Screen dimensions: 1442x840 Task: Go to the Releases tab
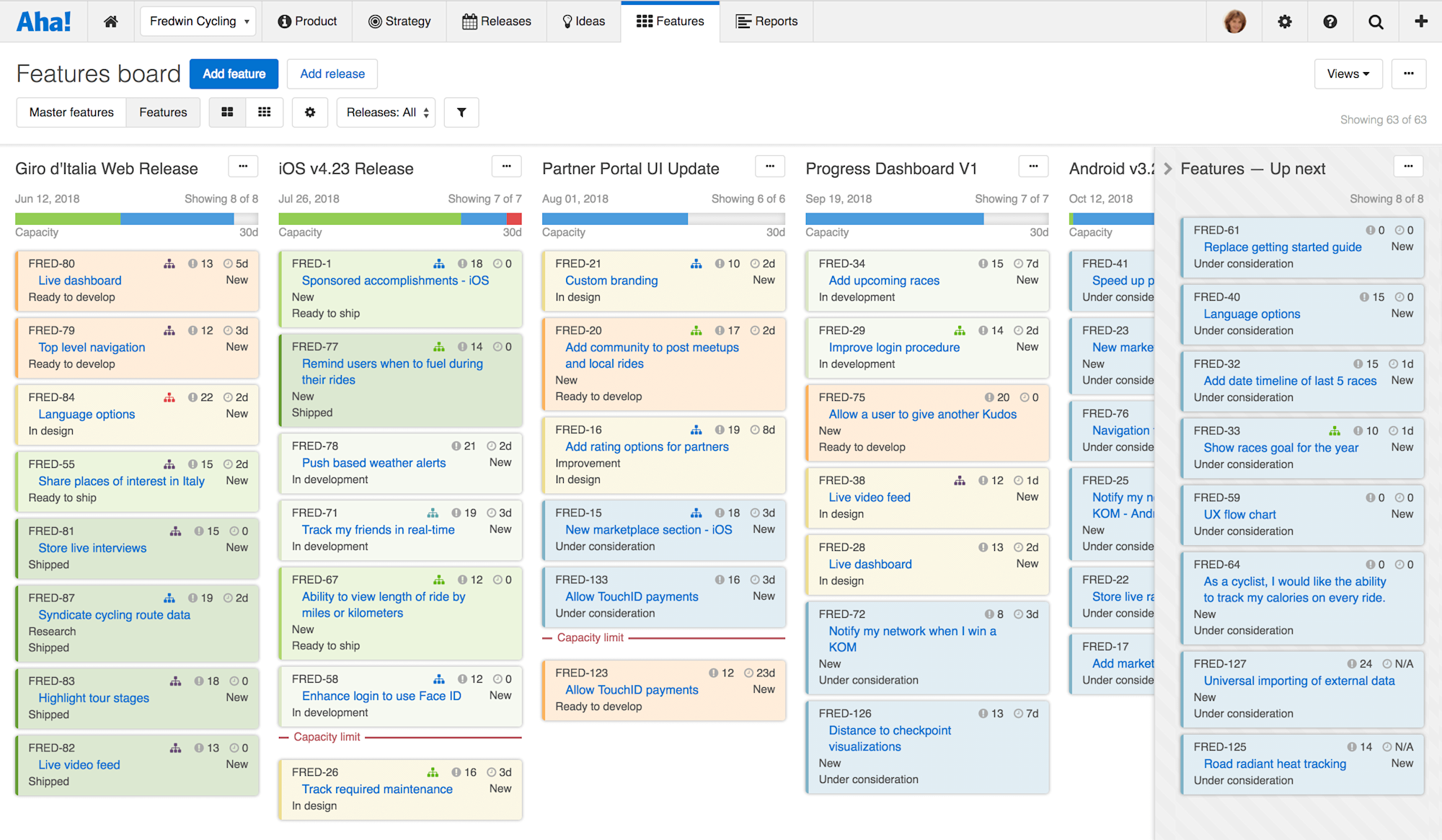point(496,22)
